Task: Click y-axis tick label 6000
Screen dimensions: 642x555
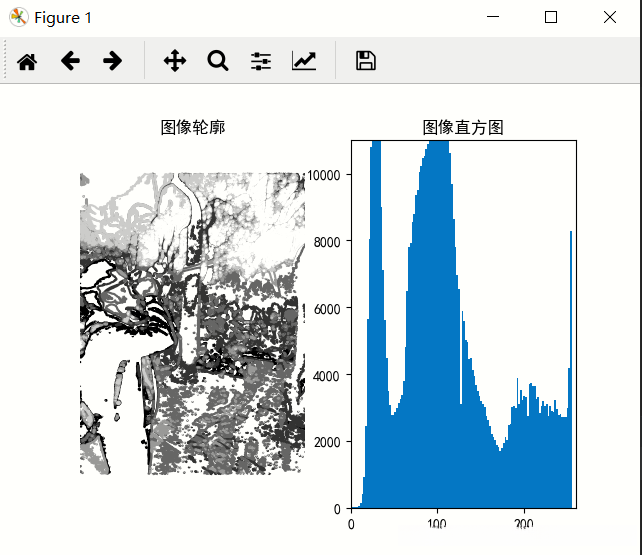Action: 327,309
